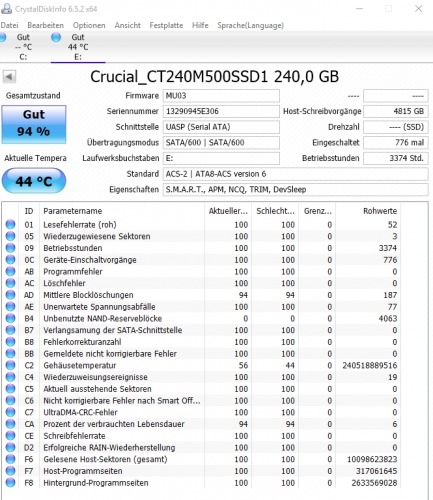
Task: Click raw value 4063 of NAND-Reserveblöcke
Action: 388,318
